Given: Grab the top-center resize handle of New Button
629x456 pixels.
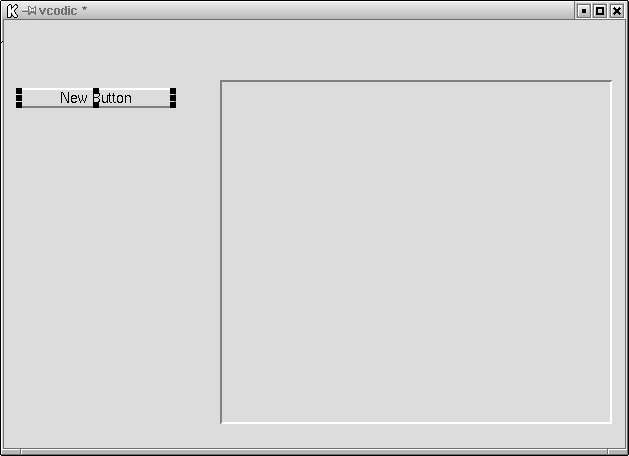Looking at the screenshot, I should point(96,91).
